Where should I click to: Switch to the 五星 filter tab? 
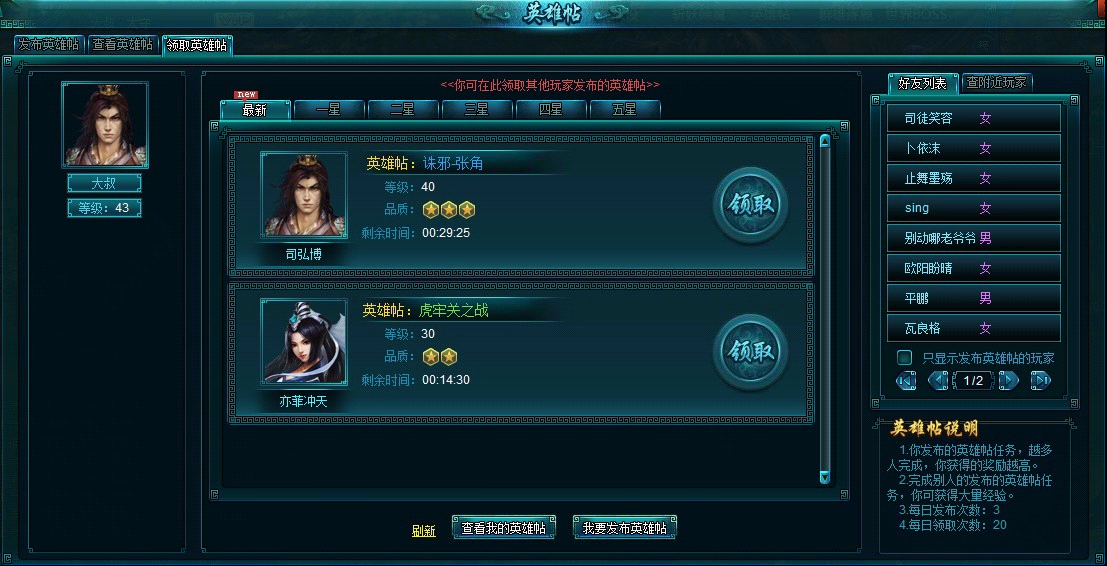[x=625, y=109]
